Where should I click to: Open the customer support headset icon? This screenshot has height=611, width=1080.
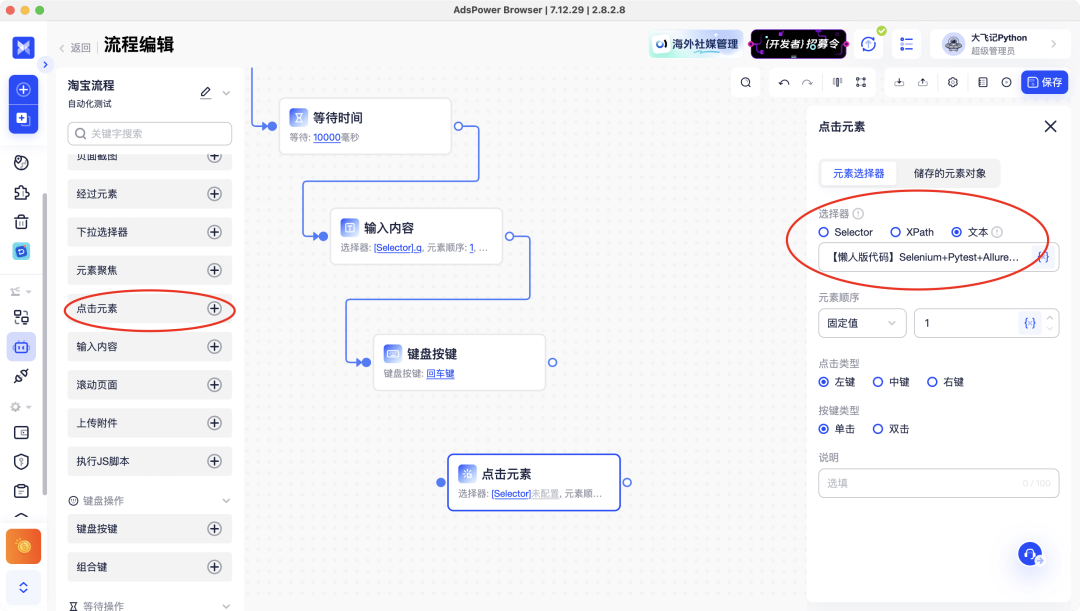1030,553
